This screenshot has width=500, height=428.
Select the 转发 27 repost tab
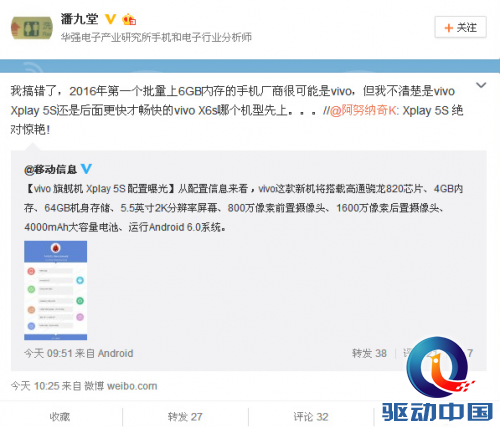click(x=185, y=417)
